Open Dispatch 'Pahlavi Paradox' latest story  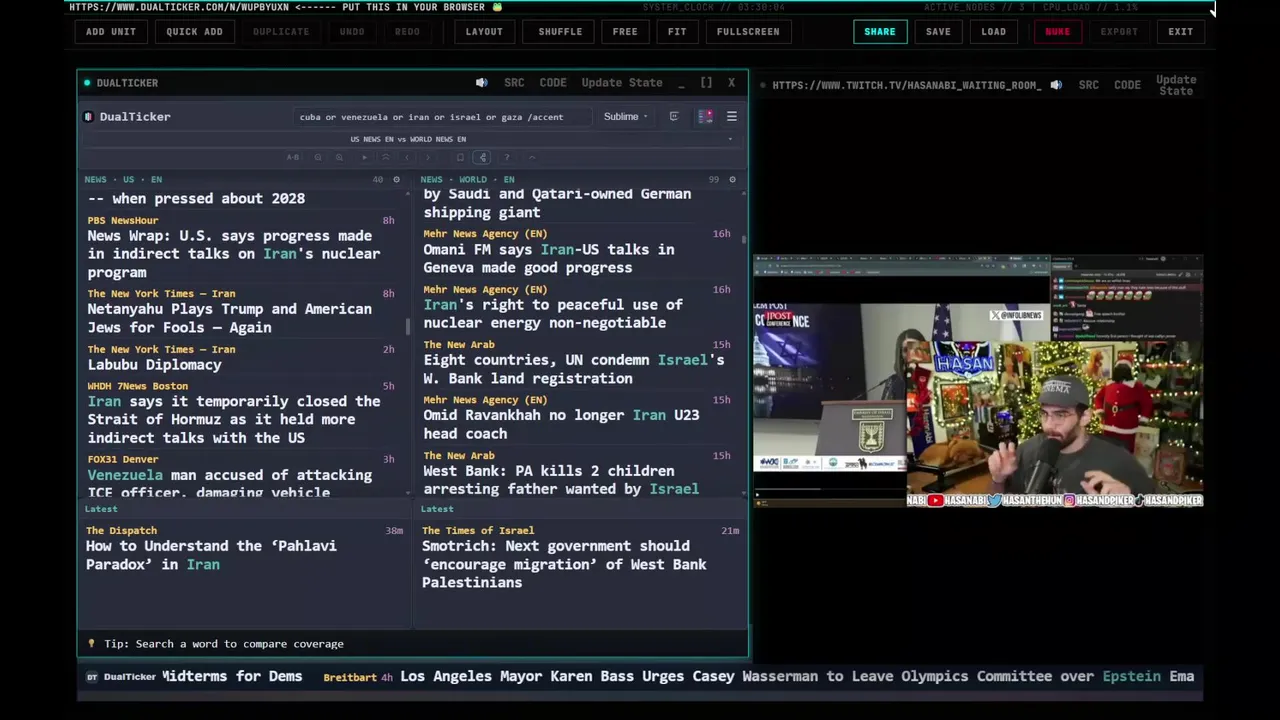(211, 555)
